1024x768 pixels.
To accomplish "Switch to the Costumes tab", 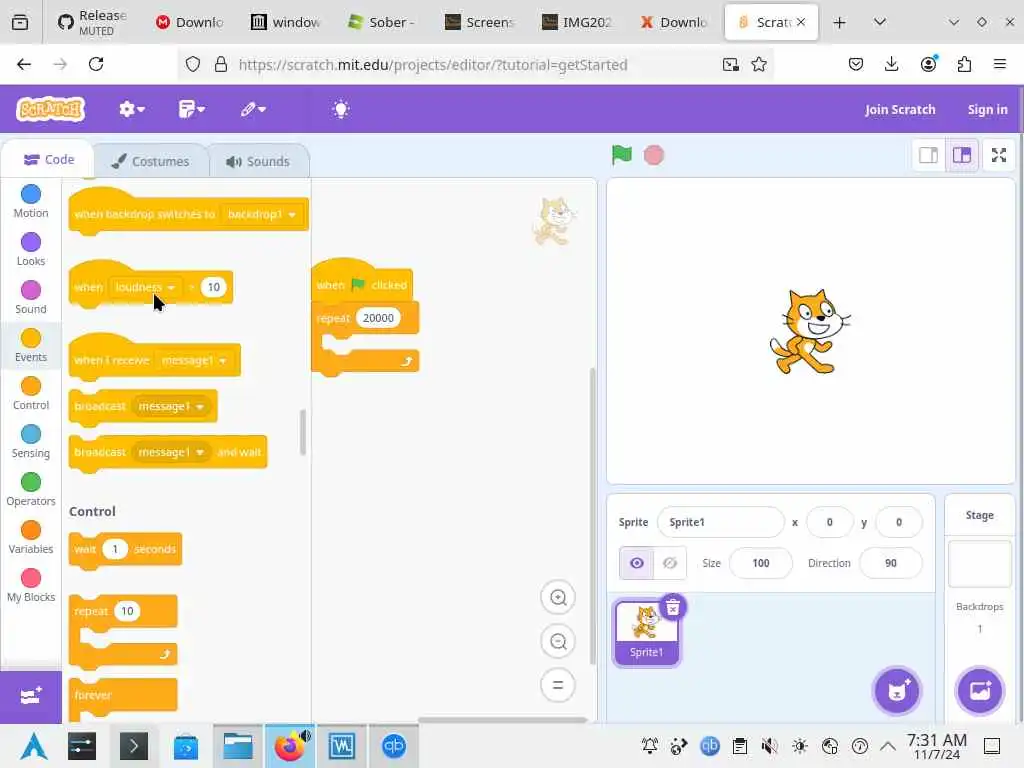I will (151, 161).
